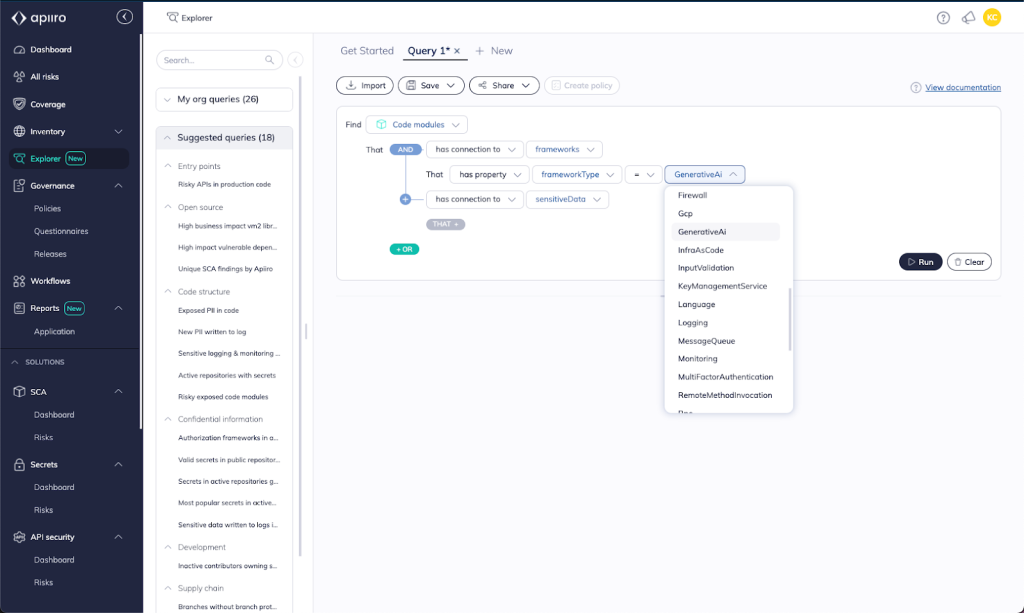
Task: Expand My org queries section
Action: click(x=224, y=99)
